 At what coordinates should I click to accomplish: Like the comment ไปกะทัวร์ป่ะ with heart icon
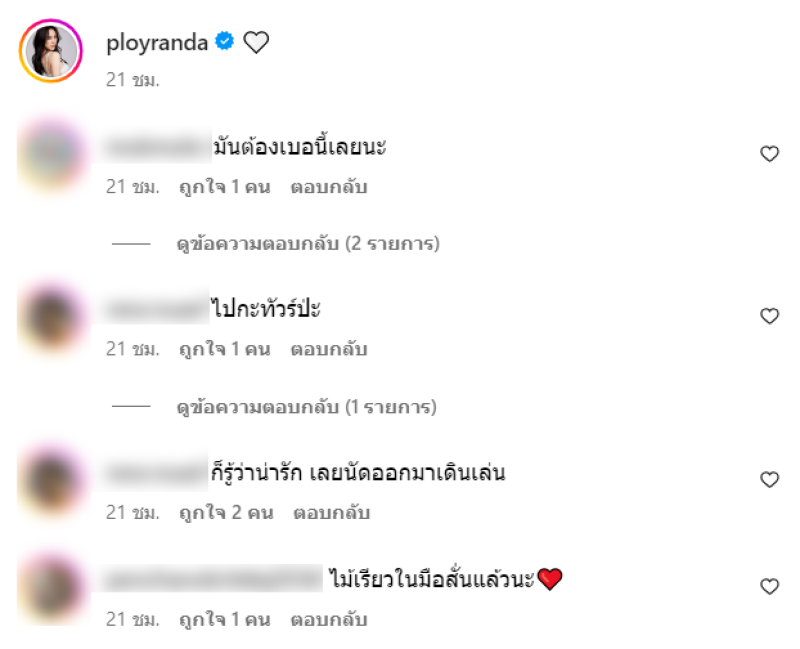tap(769, 316)
